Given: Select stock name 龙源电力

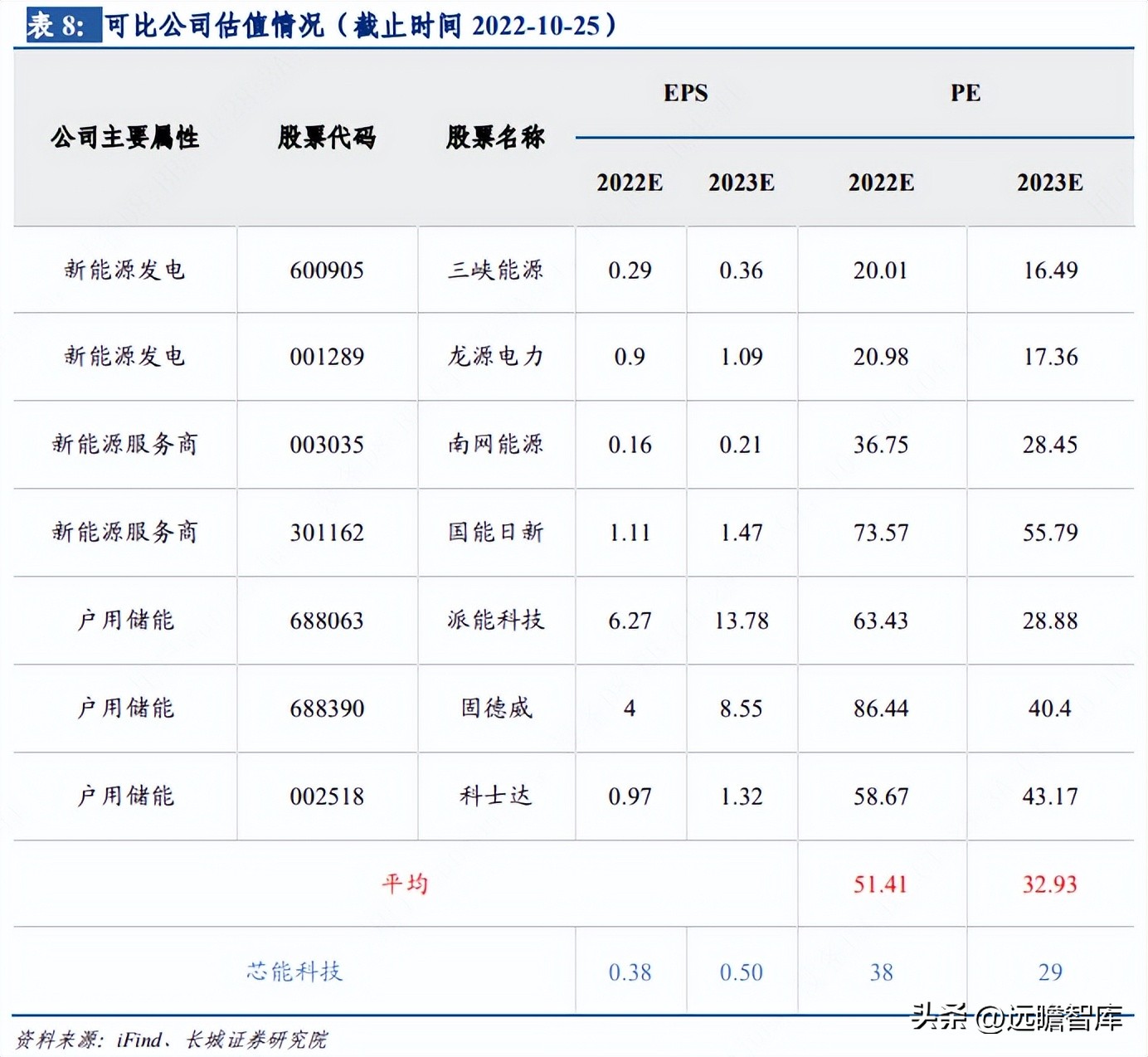Looking at the screenshot, I should click(496, 357).
